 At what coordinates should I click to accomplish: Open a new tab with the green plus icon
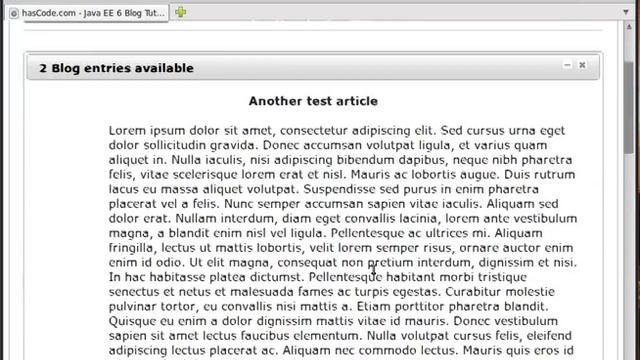181,12
